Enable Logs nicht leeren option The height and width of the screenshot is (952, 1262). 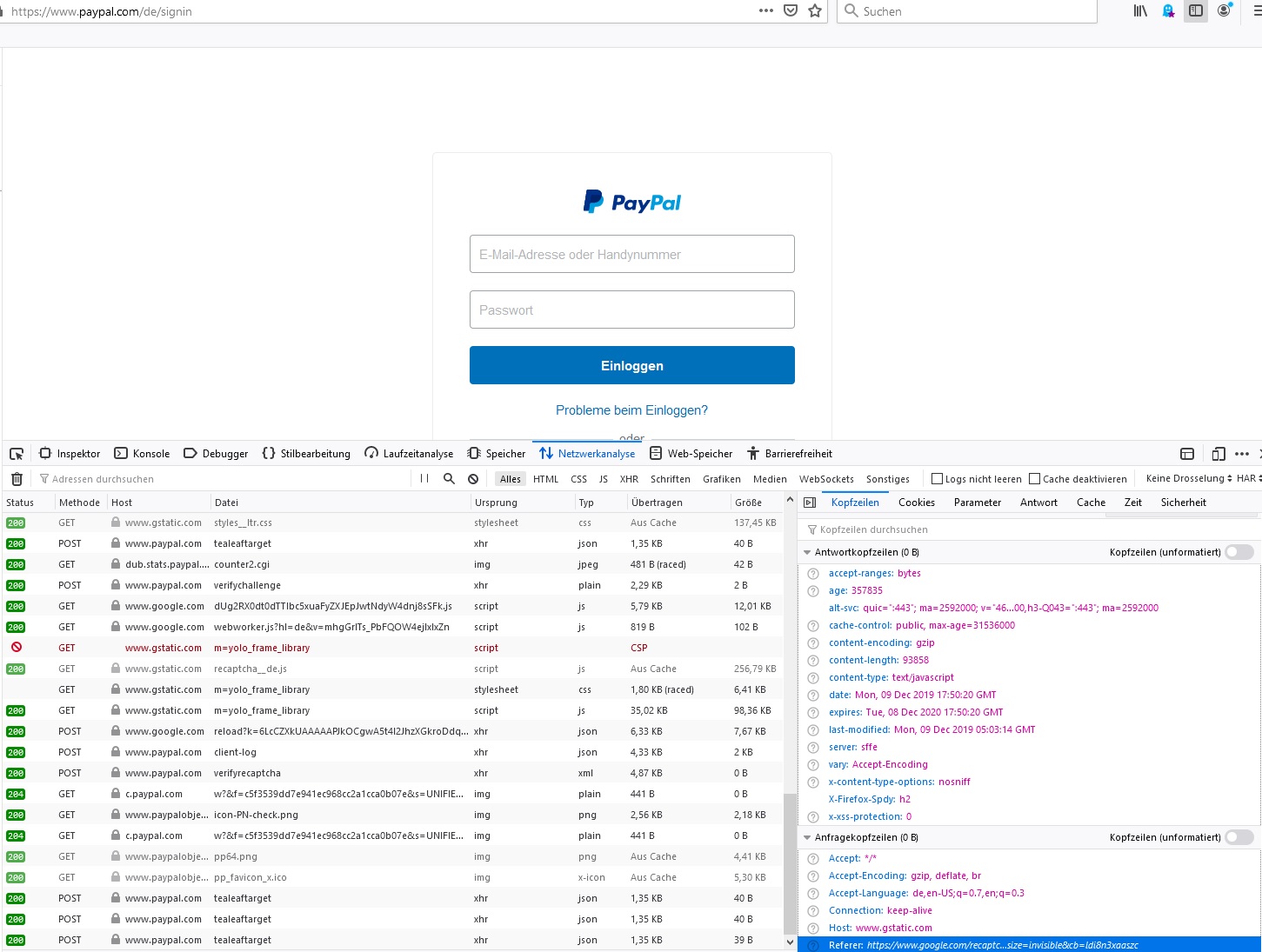tap(938, 478)
